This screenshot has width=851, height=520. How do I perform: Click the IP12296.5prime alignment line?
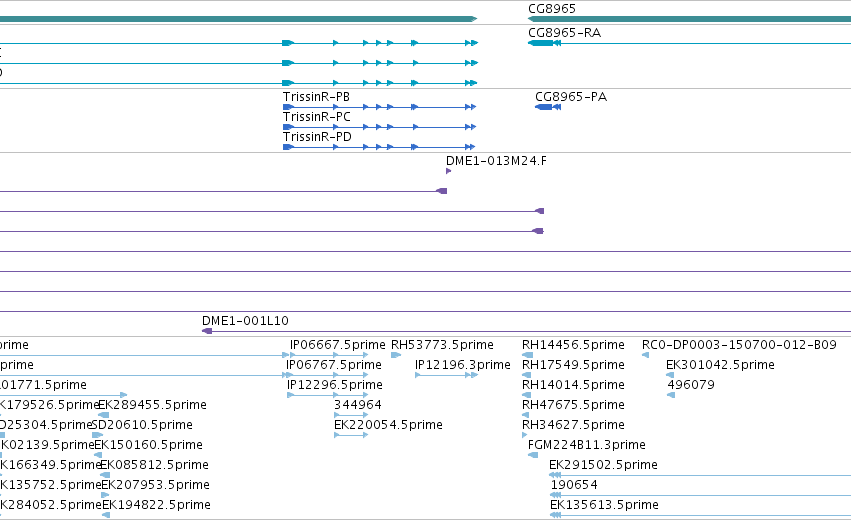328,395
